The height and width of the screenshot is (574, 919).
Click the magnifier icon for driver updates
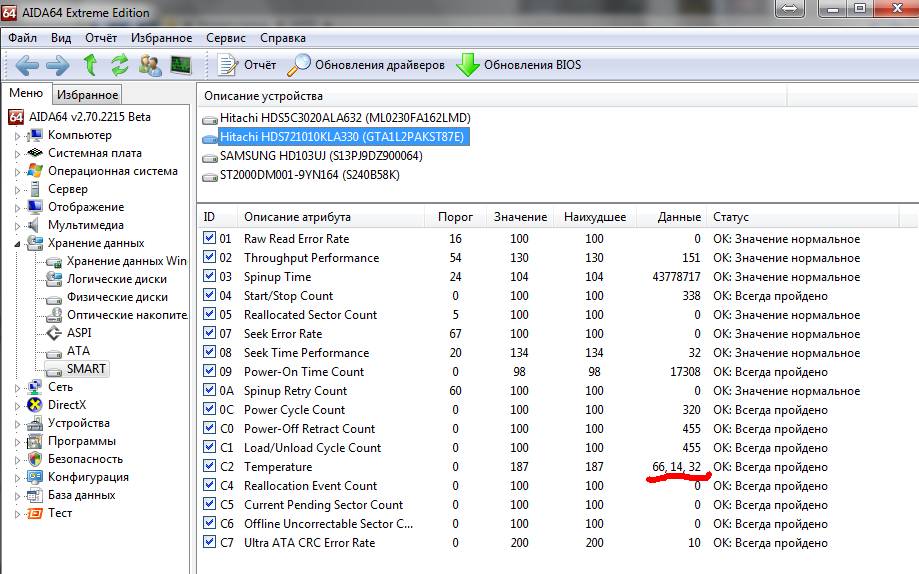click(299, 65)
